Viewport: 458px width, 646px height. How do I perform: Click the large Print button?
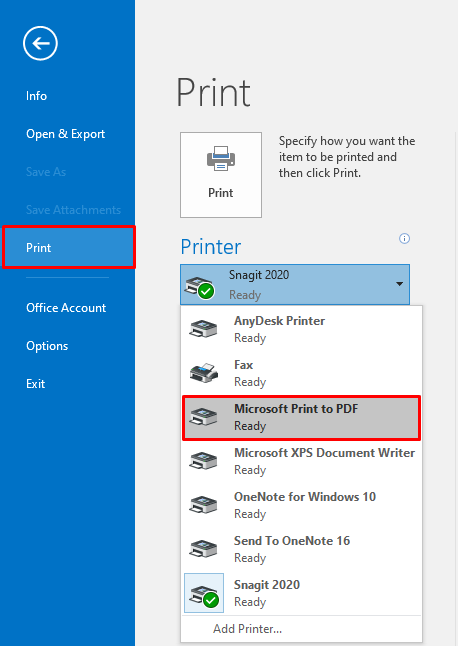[x=221, y=175]
